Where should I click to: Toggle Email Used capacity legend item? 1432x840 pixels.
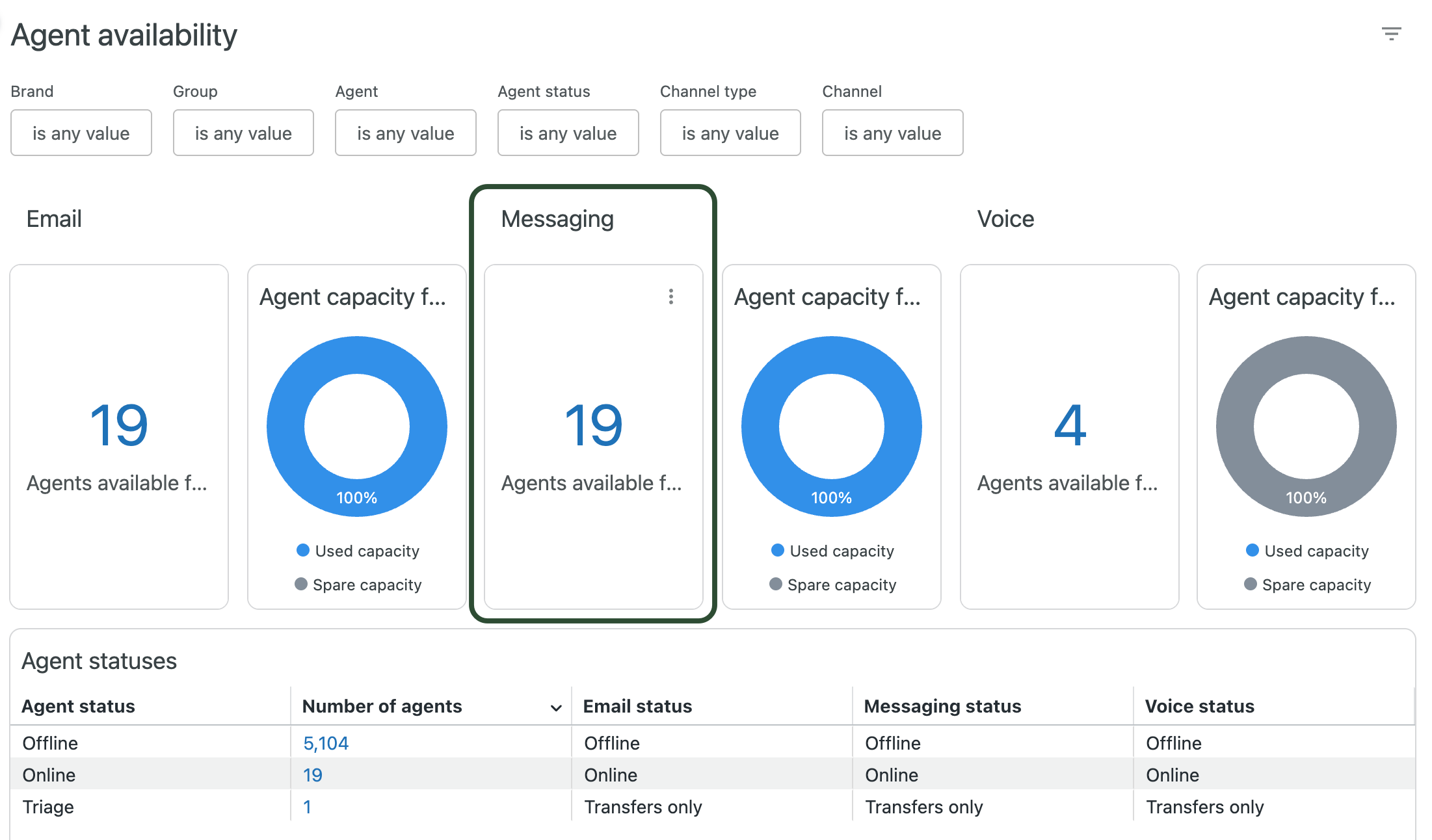[358, 551]
